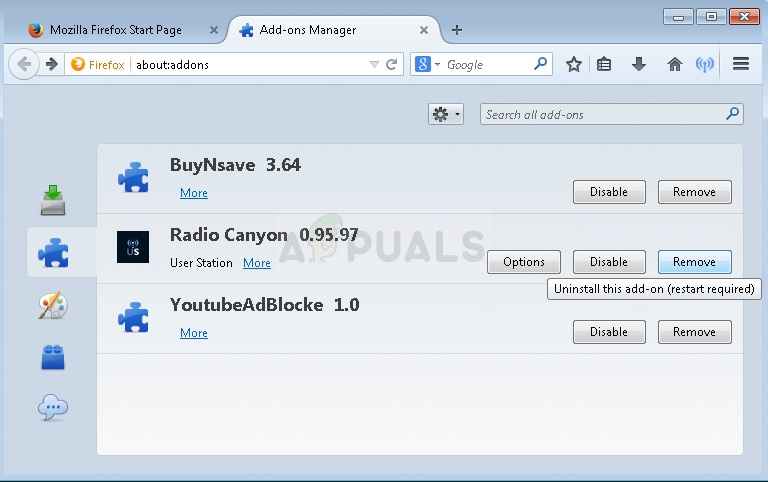Screen dimensions: 768x482
Task: Click the browser forward arrow button
Action: [x=51, y=64]
